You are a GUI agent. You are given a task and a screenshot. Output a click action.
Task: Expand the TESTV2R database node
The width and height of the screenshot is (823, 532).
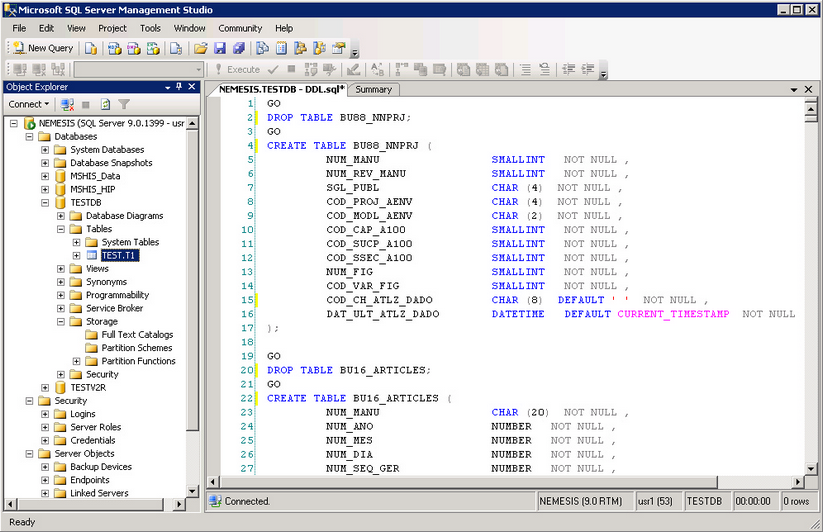click(45, 388)
